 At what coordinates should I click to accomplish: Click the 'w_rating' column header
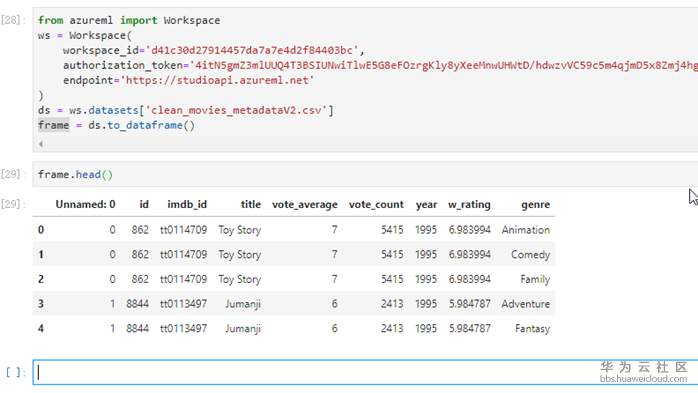pyautogui.click(x=469, y=205)
